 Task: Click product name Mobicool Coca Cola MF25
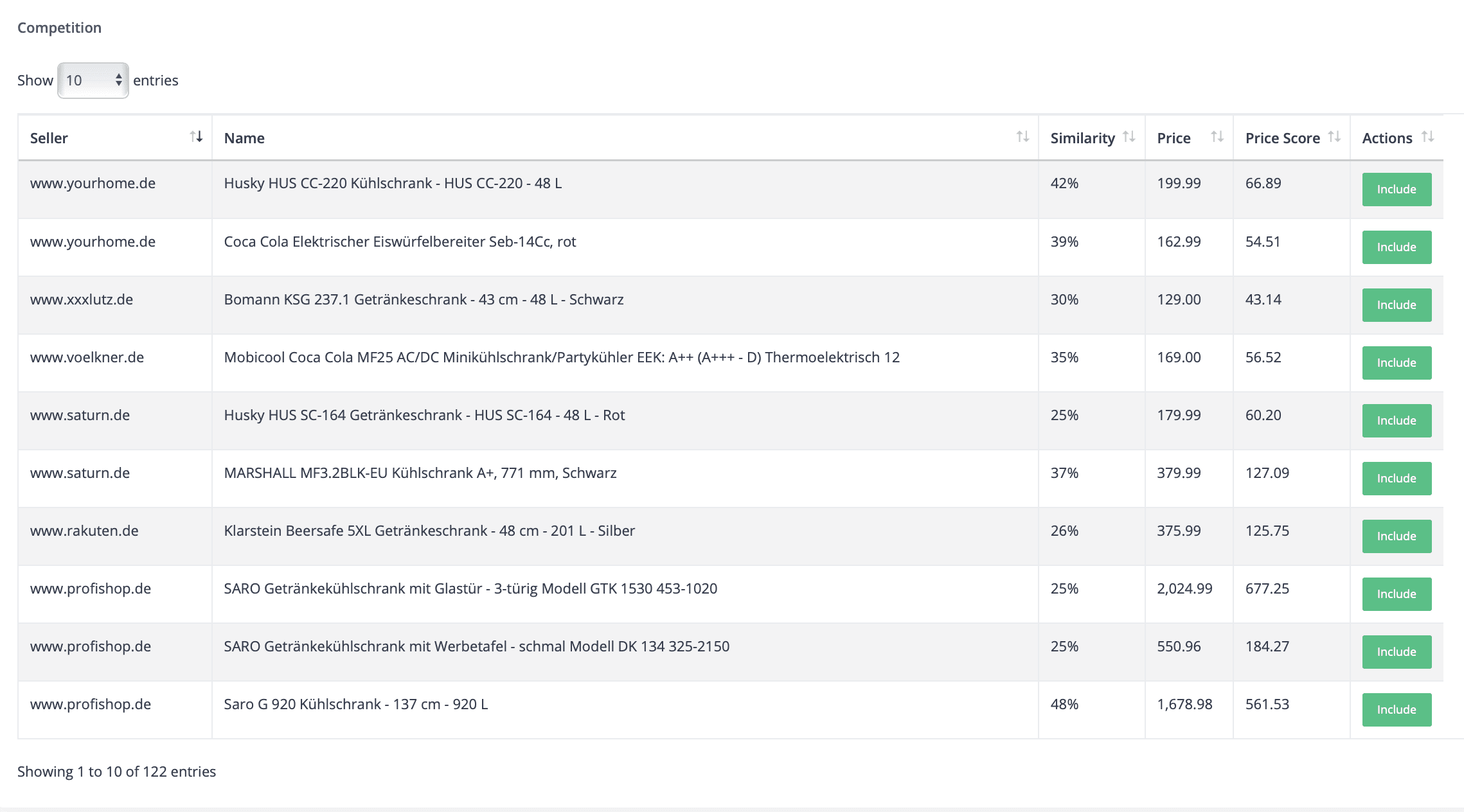tap(562, 357)
